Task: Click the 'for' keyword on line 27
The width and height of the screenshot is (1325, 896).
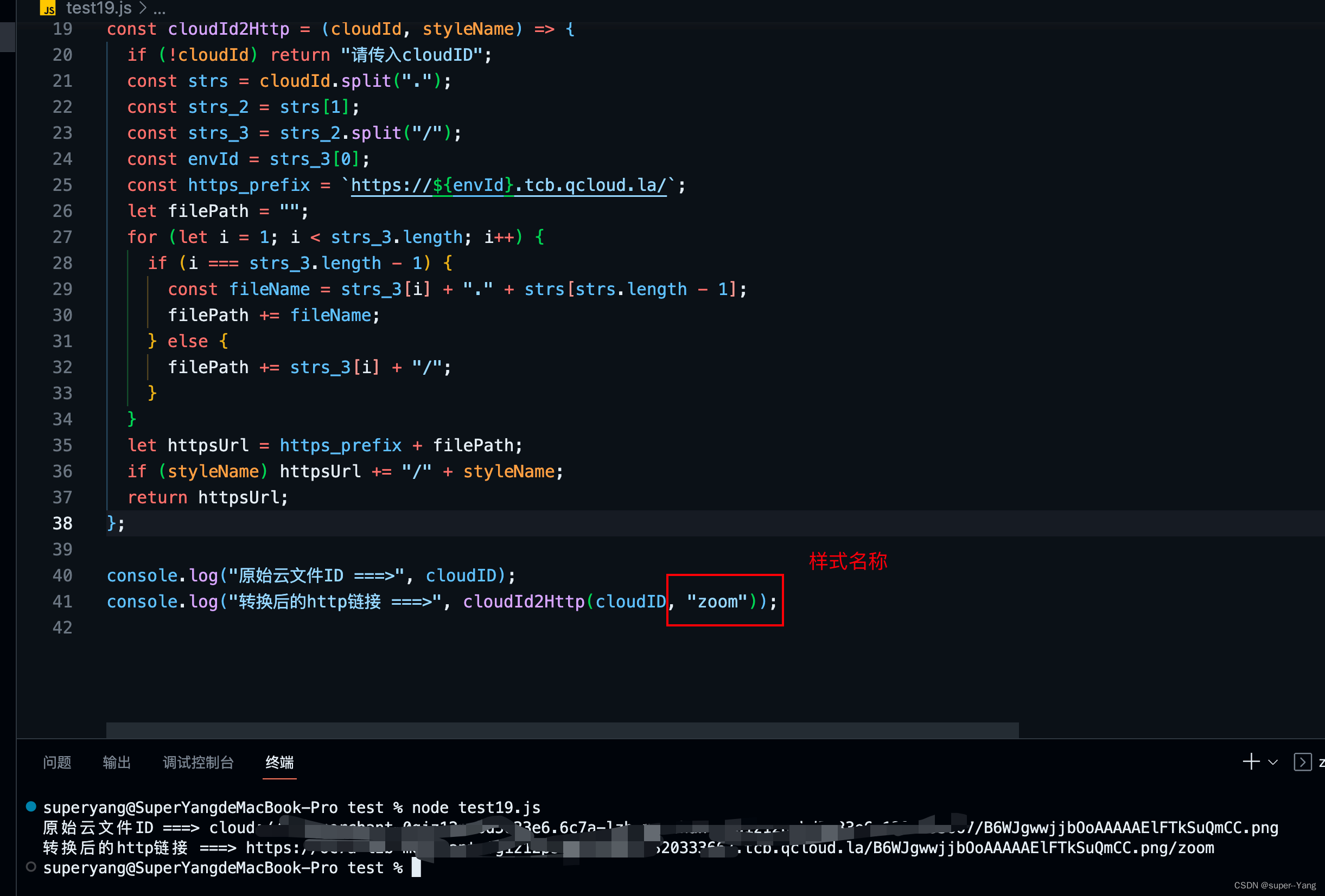Action: (142, 237)
